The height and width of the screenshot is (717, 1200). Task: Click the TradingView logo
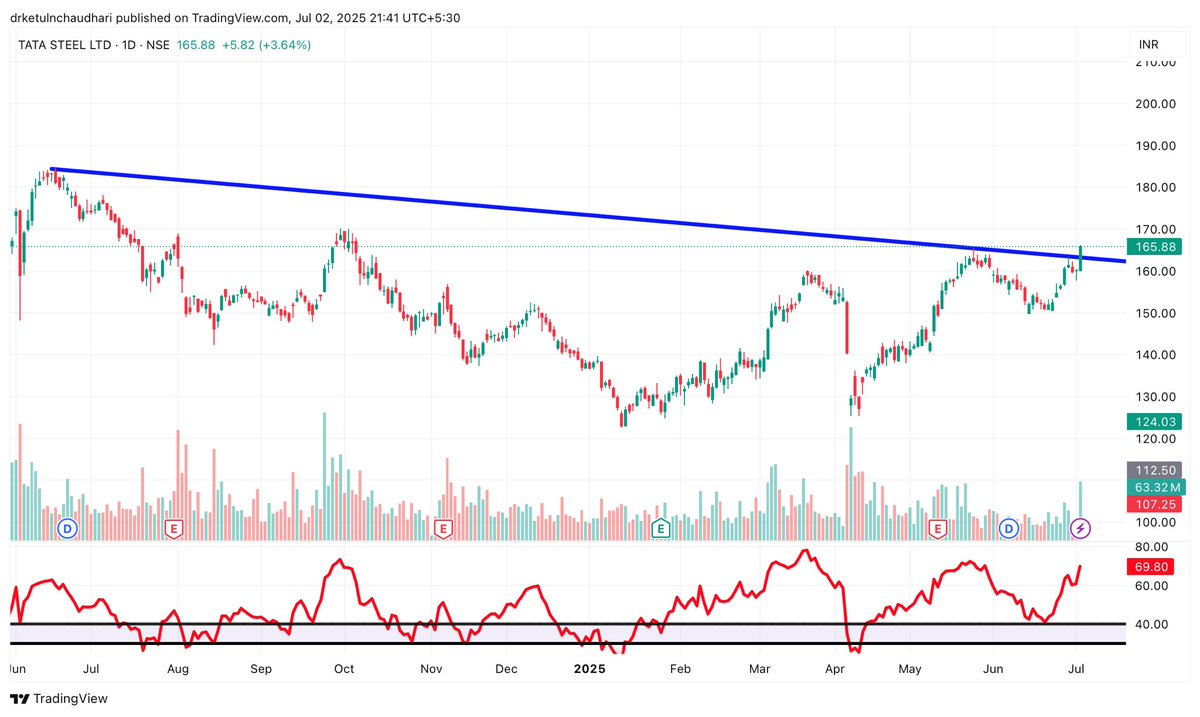pyautogui.click(x=59, y=698)
